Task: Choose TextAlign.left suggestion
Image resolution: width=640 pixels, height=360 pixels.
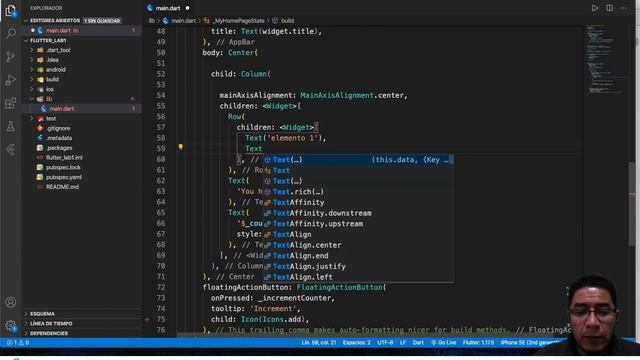Action: pyautogui.click(x=358, y=277)
